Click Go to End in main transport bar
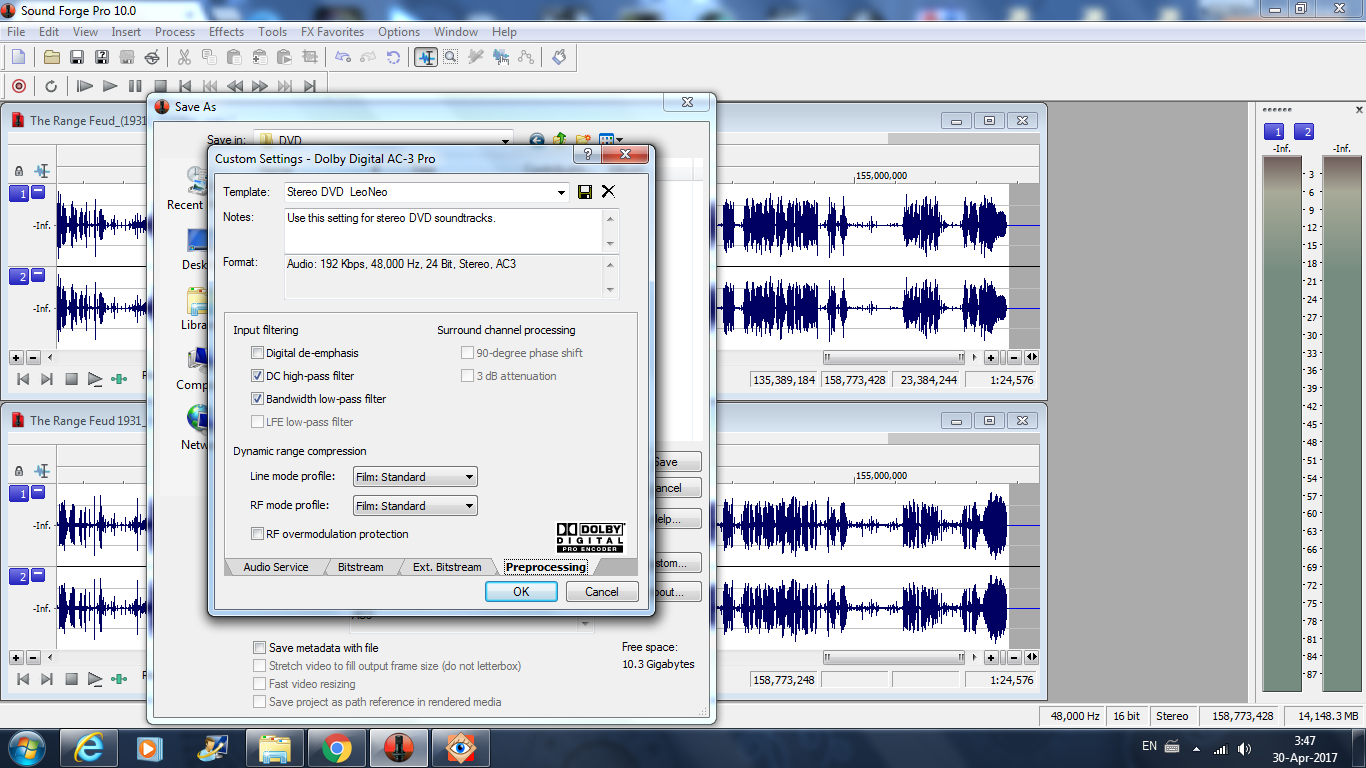This screenshot has width=1366, height=768. coord(310,86)
